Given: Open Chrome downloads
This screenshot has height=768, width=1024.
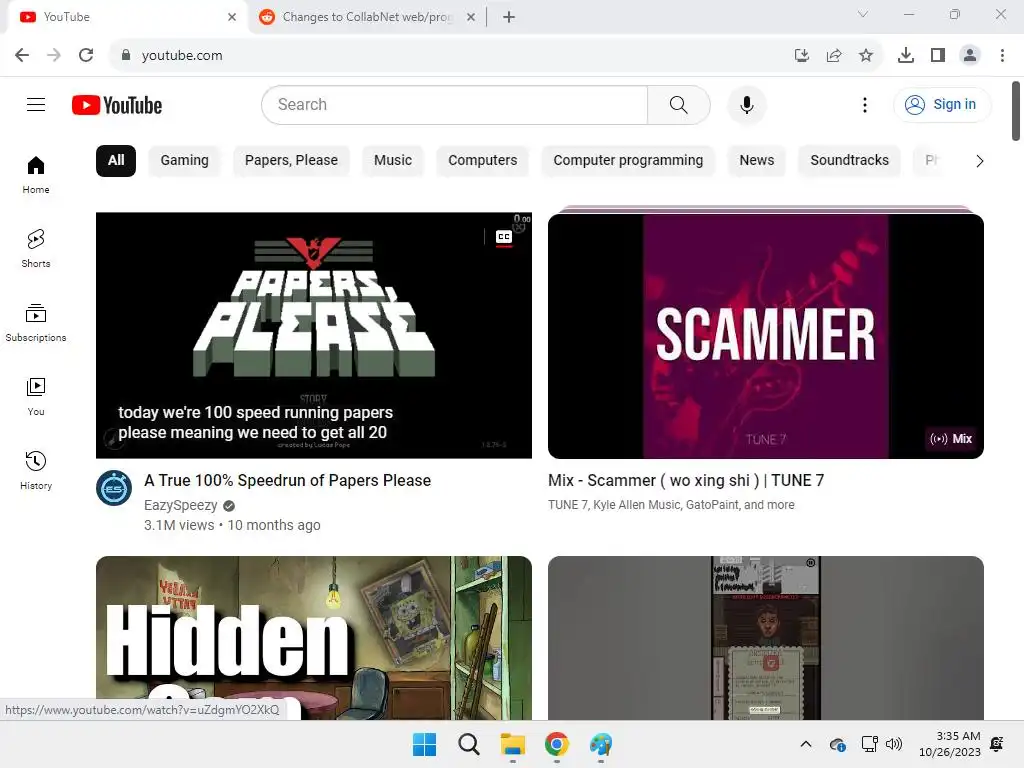Looking at the screenshot, I should (906, 55).
